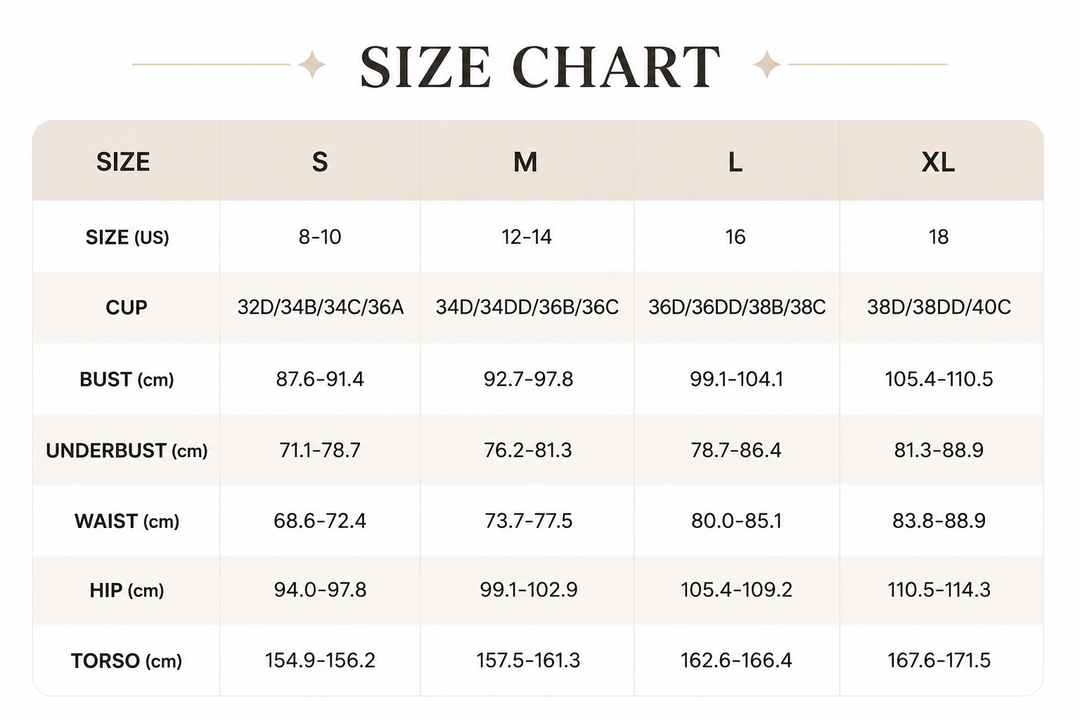
Task: Click the TORSO (cm) row label
Action: [x=127, y=661]
